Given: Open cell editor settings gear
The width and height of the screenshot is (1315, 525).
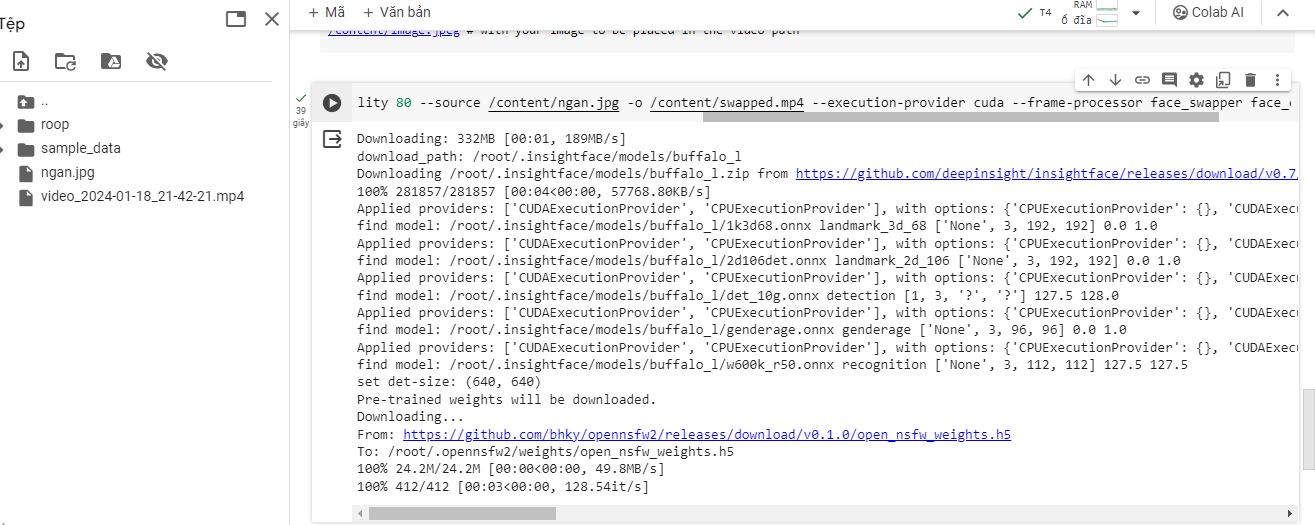Looking at the screenshot, I should [1196, 80].
